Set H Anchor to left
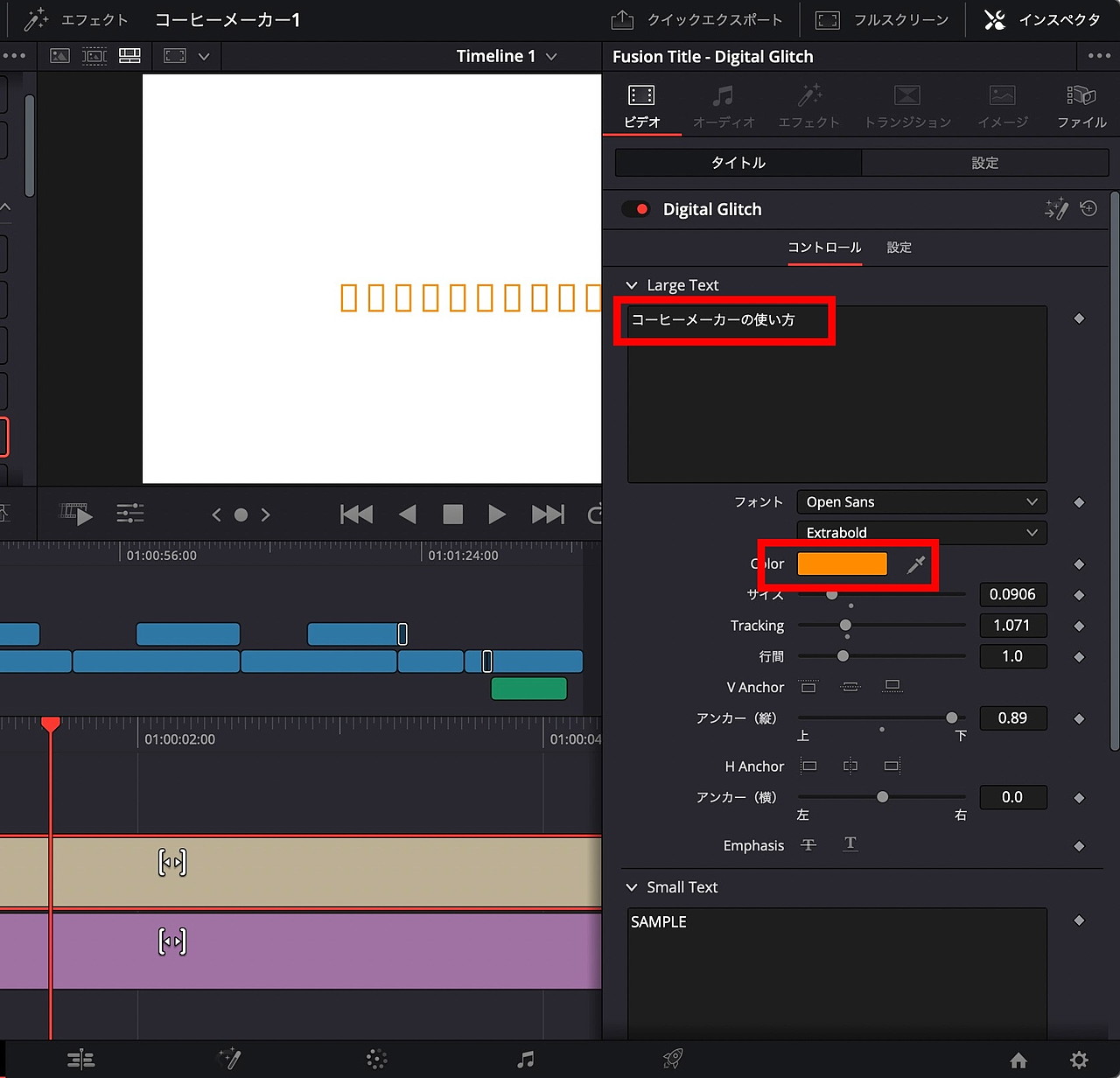This screenshot has width=1120, height=1078. 809,766
